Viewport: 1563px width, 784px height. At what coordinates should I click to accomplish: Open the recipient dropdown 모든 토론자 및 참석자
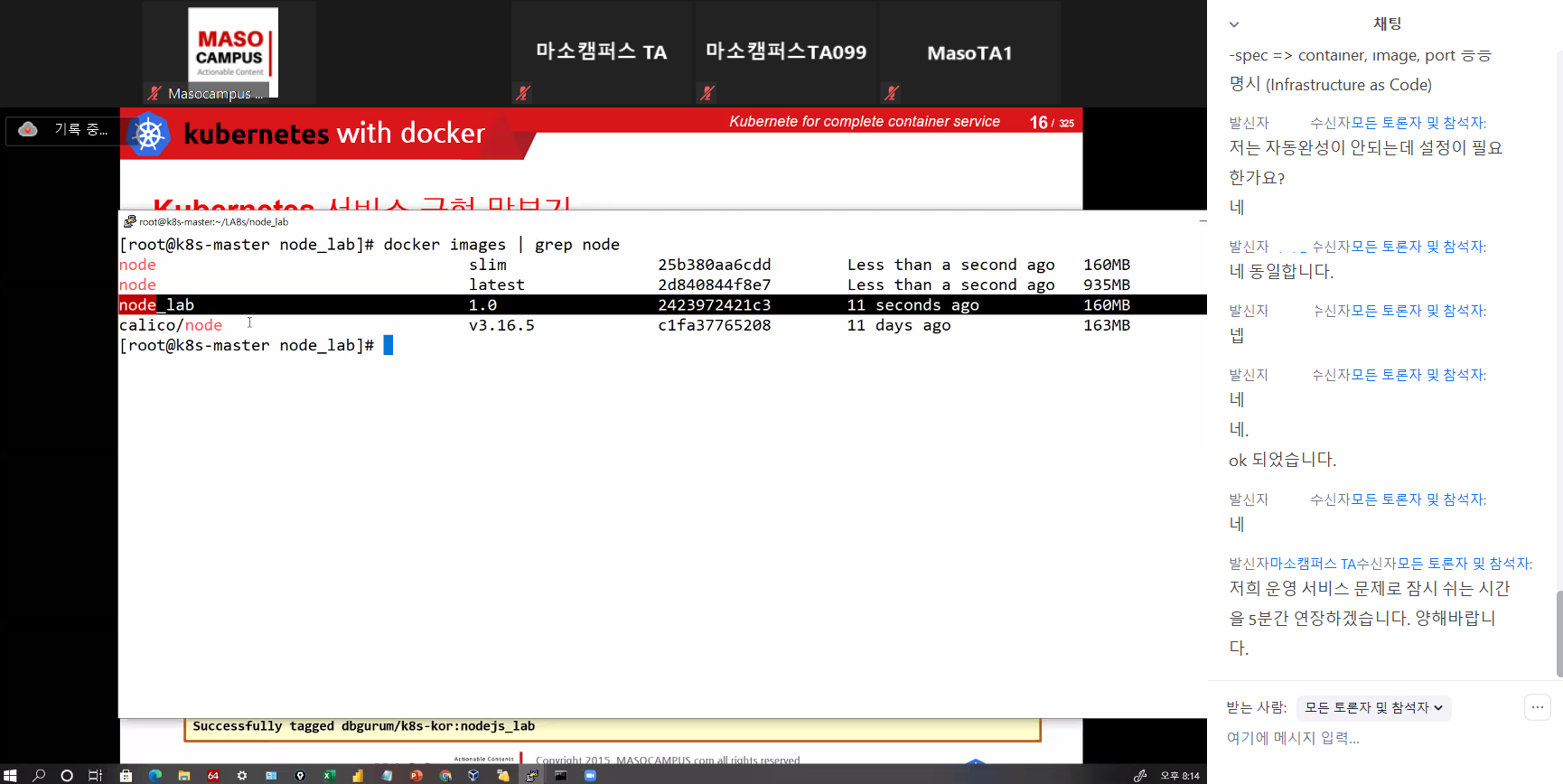[1373, 707]
